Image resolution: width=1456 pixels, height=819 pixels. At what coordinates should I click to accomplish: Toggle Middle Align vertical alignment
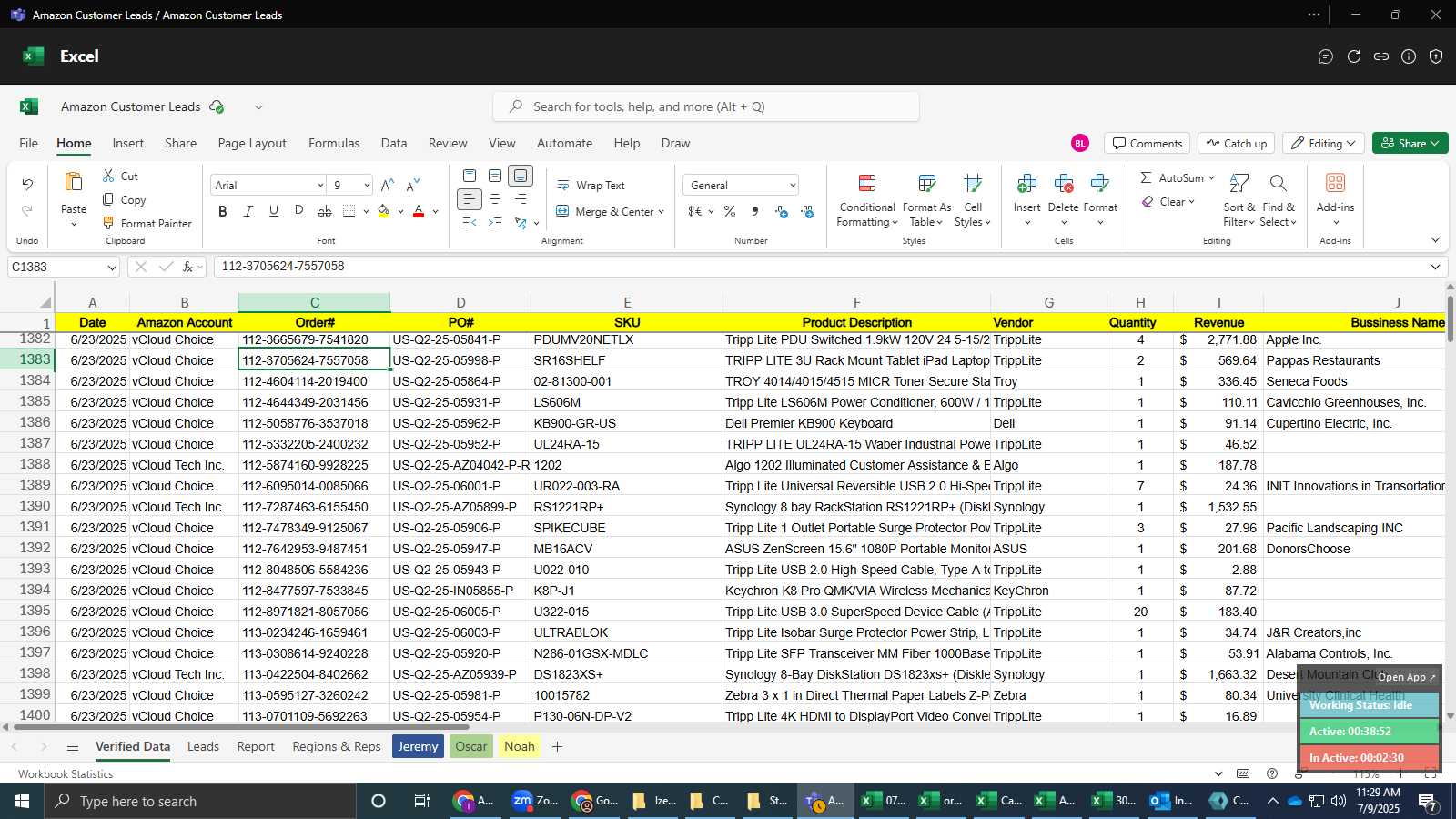coord(495,175)
